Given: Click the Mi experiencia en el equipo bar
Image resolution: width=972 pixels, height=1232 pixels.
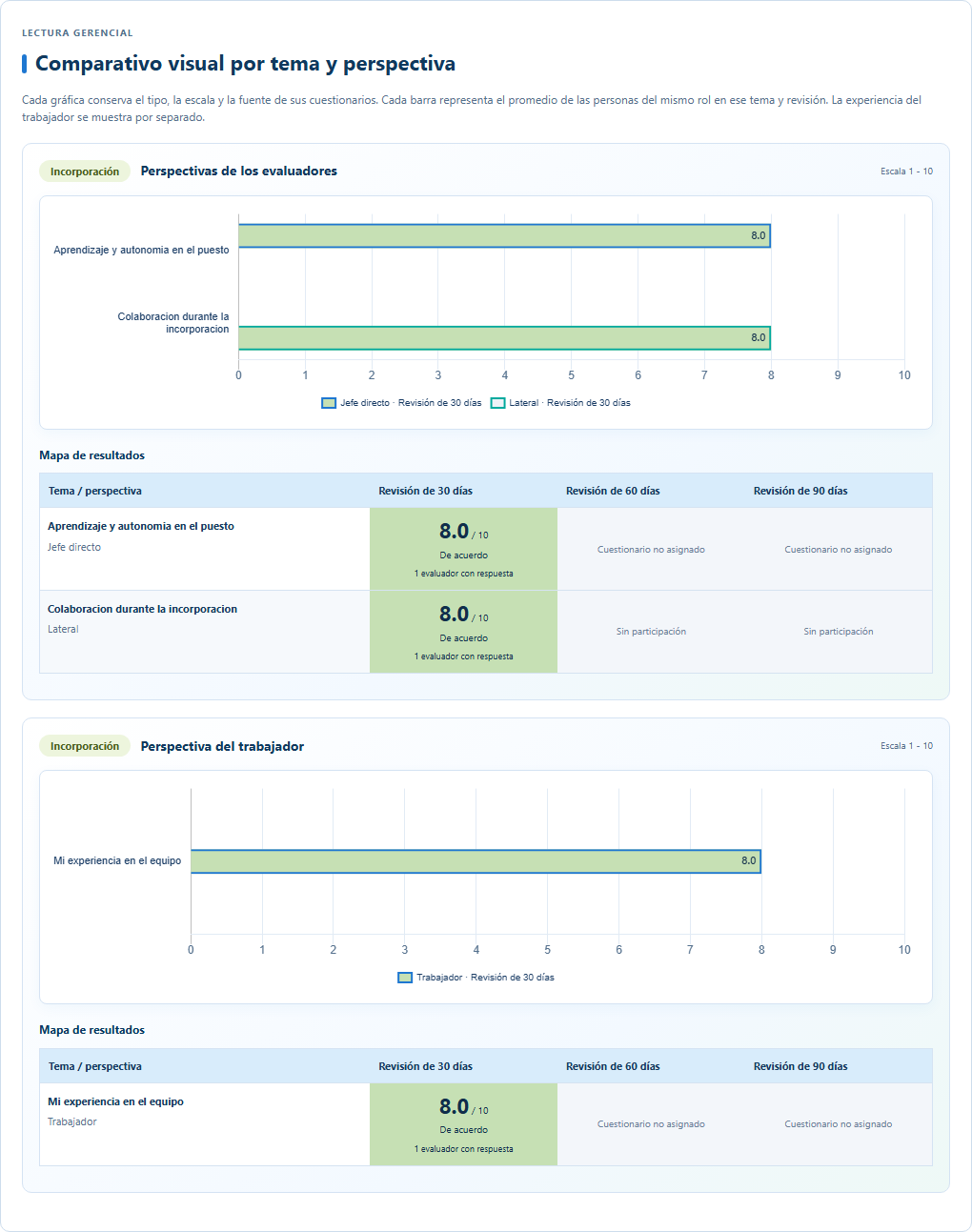Looking at the screenshot, I should point(476,861).
